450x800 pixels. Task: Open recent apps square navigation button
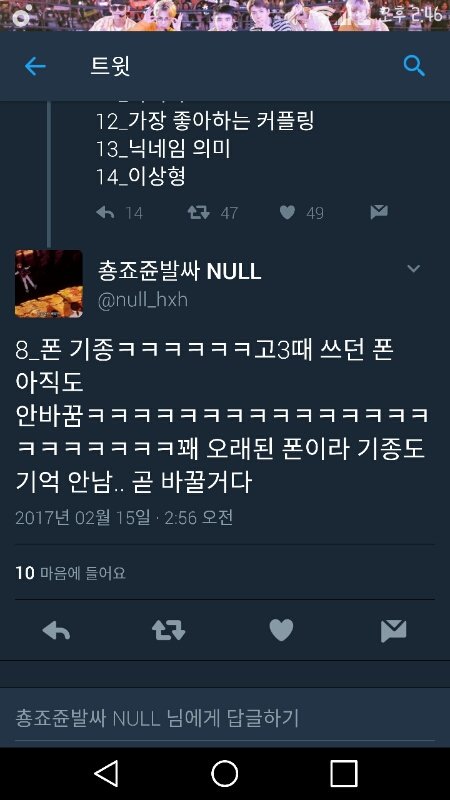pyautogui.click(x=344, y=773)
